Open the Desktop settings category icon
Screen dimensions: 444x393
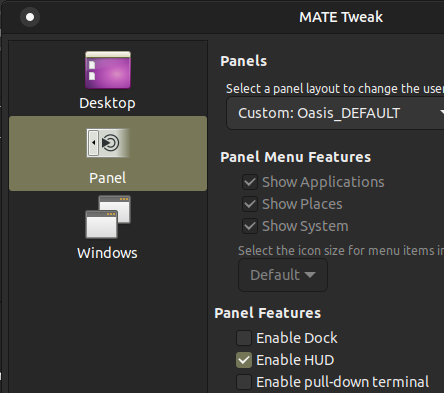[108, 70]
